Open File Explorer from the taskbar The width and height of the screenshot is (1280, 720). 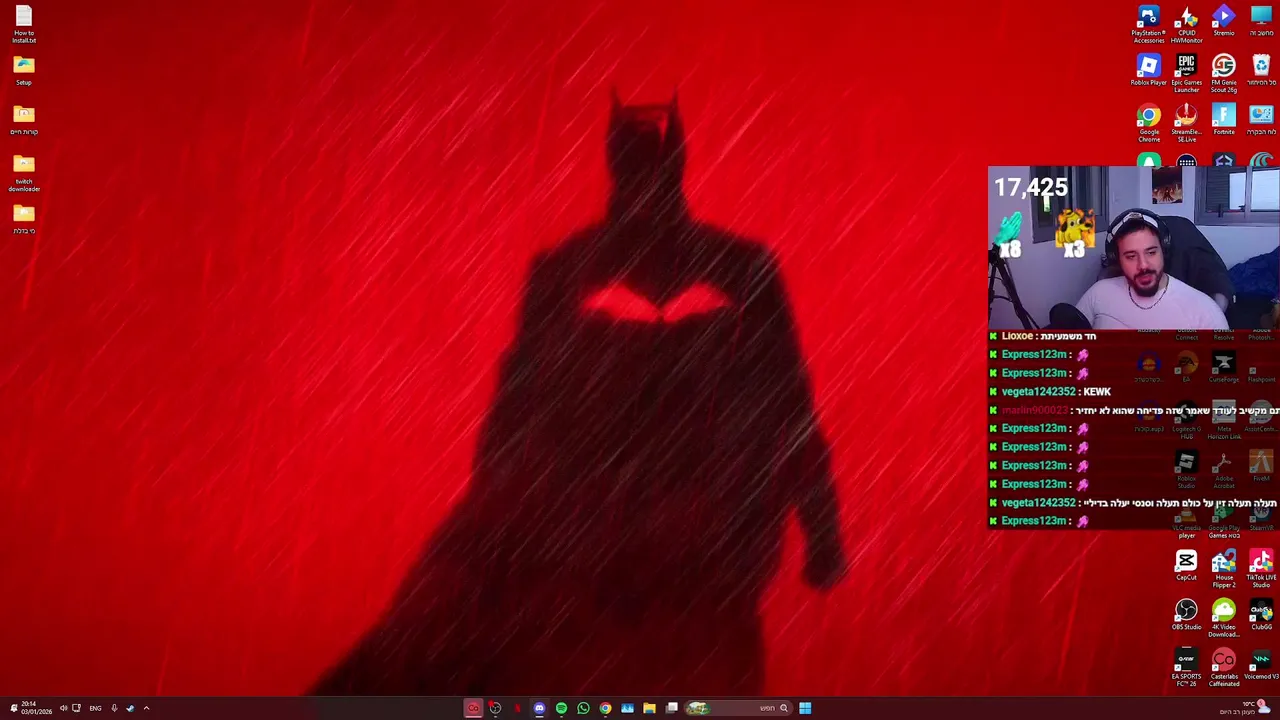(x=649, y=708)
